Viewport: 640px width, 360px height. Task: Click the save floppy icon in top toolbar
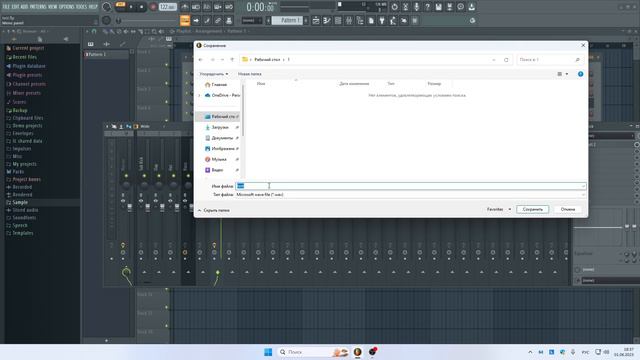(438, 7)
